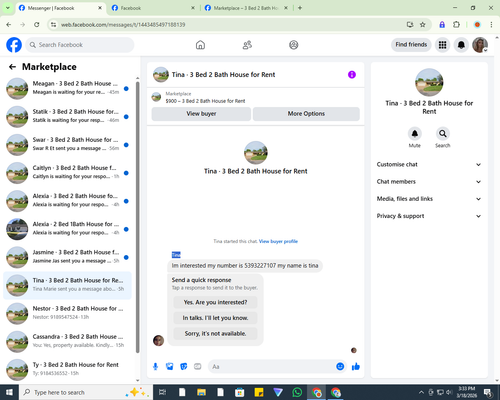The height and width of the screenshot is (400, 500).
Task: Click the Find friends button
Action: 411,45
